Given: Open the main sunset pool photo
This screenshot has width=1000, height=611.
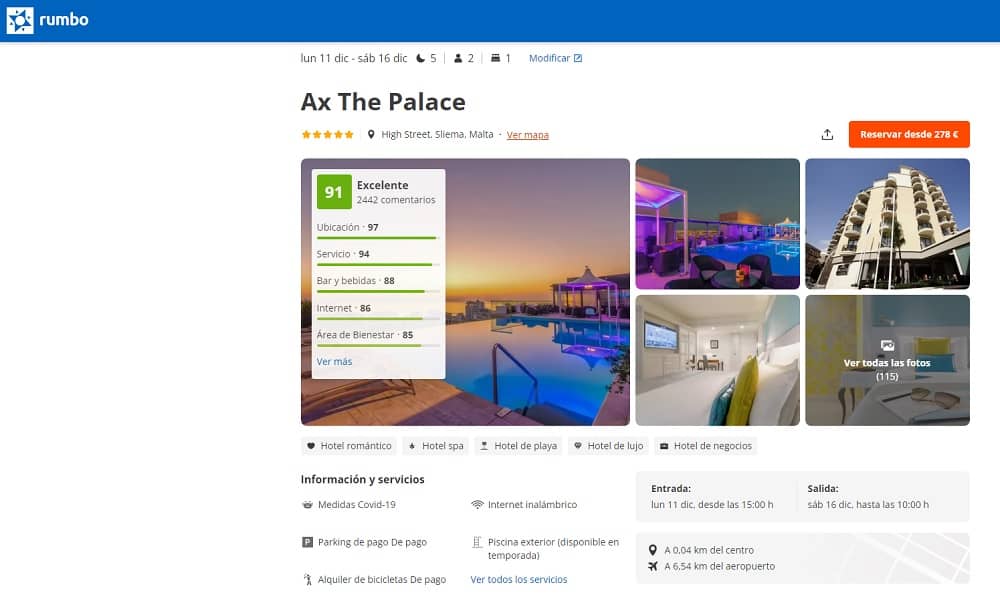Looking at the screenshot, I should (x=537, y=292).
